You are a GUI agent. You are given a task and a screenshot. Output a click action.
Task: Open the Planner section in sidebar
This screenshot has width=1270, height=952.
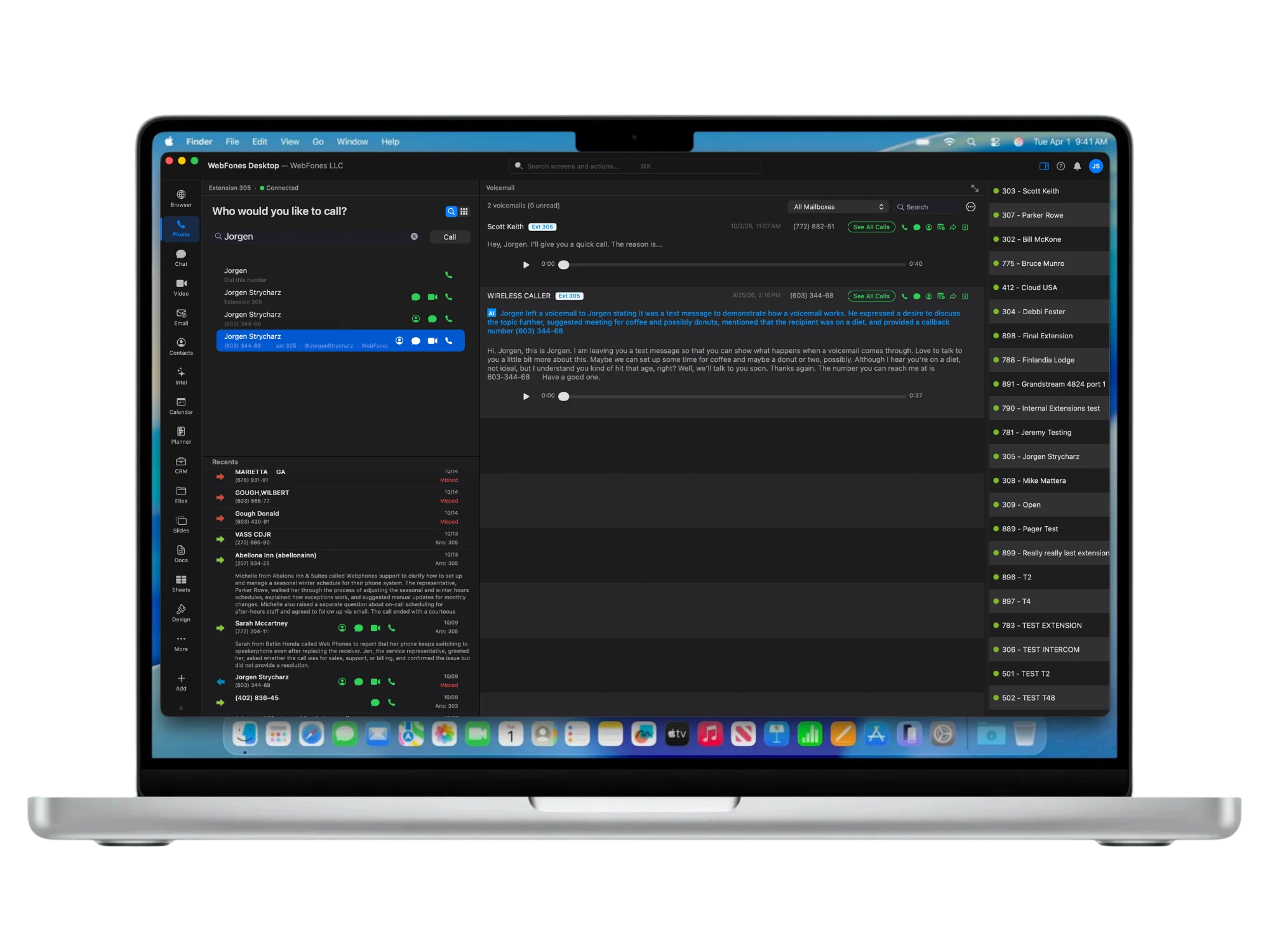pyautogui.click(x=181, y=435)
